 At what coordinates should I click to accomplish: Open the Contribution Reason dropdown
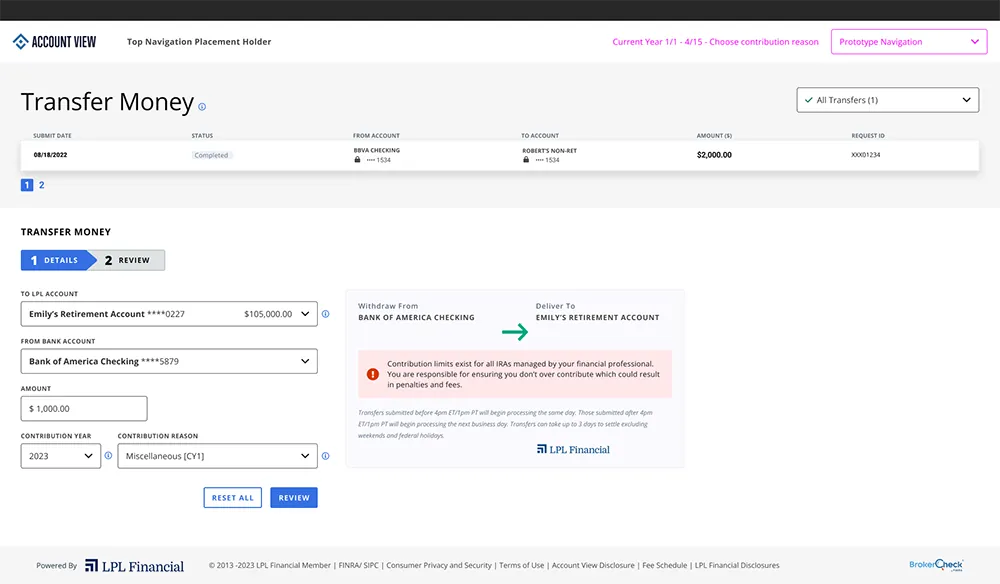(x=217, y=456)
